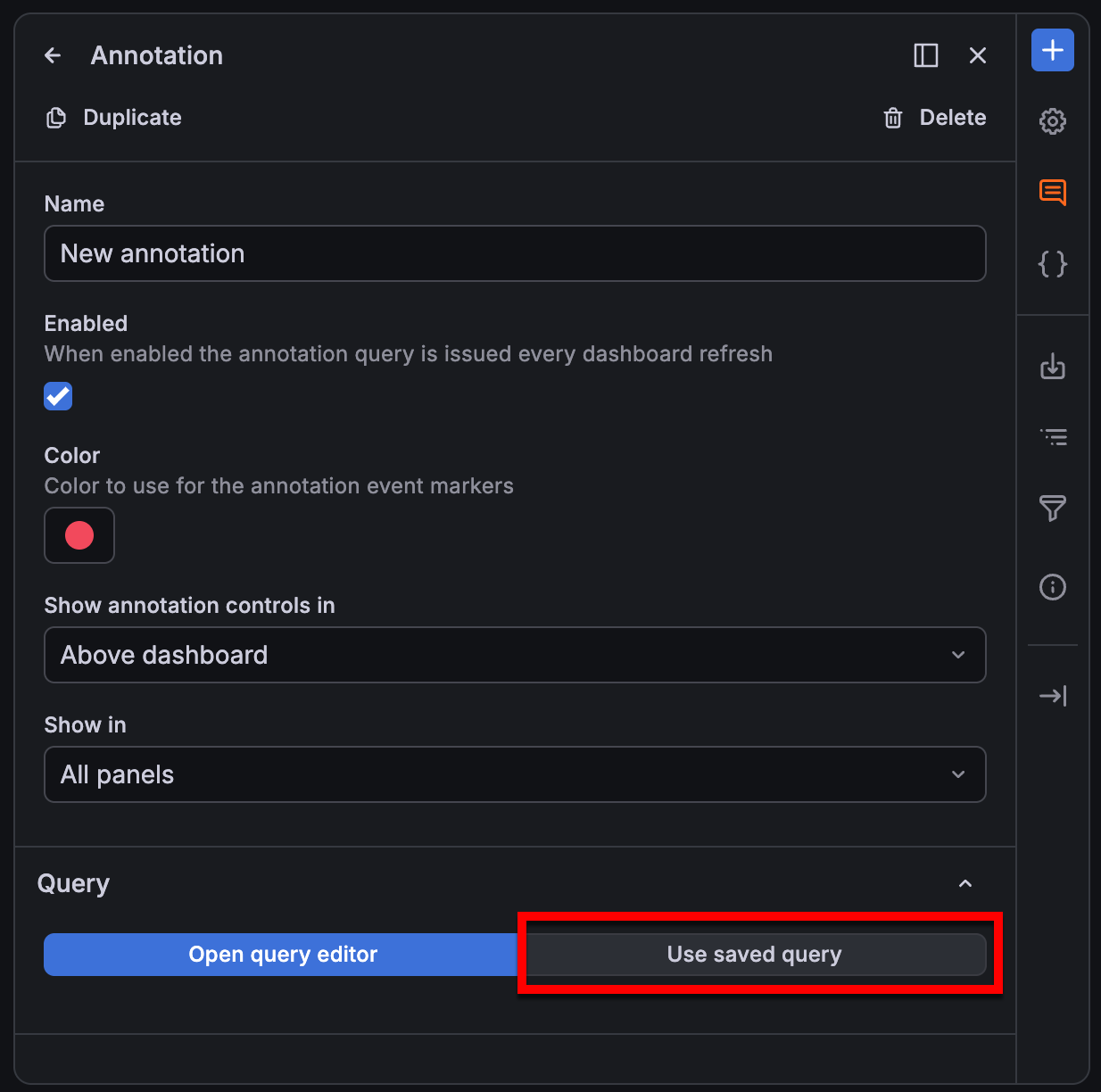Open the info circle icon in sidebar

click(1053, 587)
